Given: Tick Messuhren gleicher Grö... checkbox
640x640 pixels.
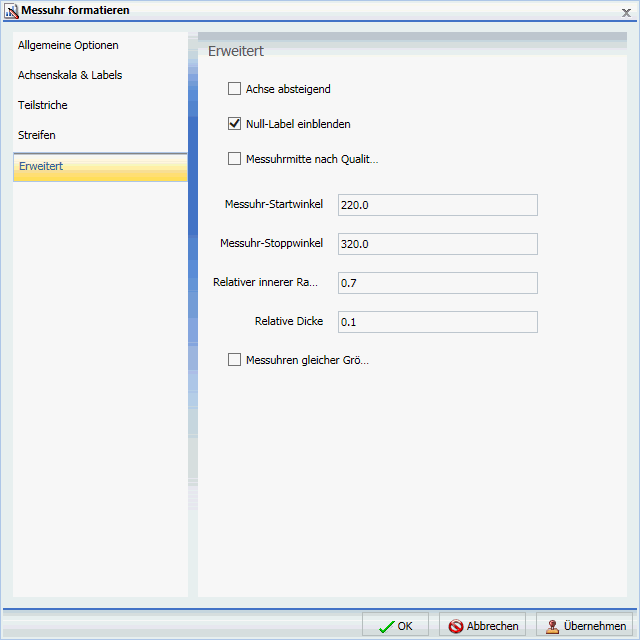Looking at the screenshot, I should coord(234,360).
